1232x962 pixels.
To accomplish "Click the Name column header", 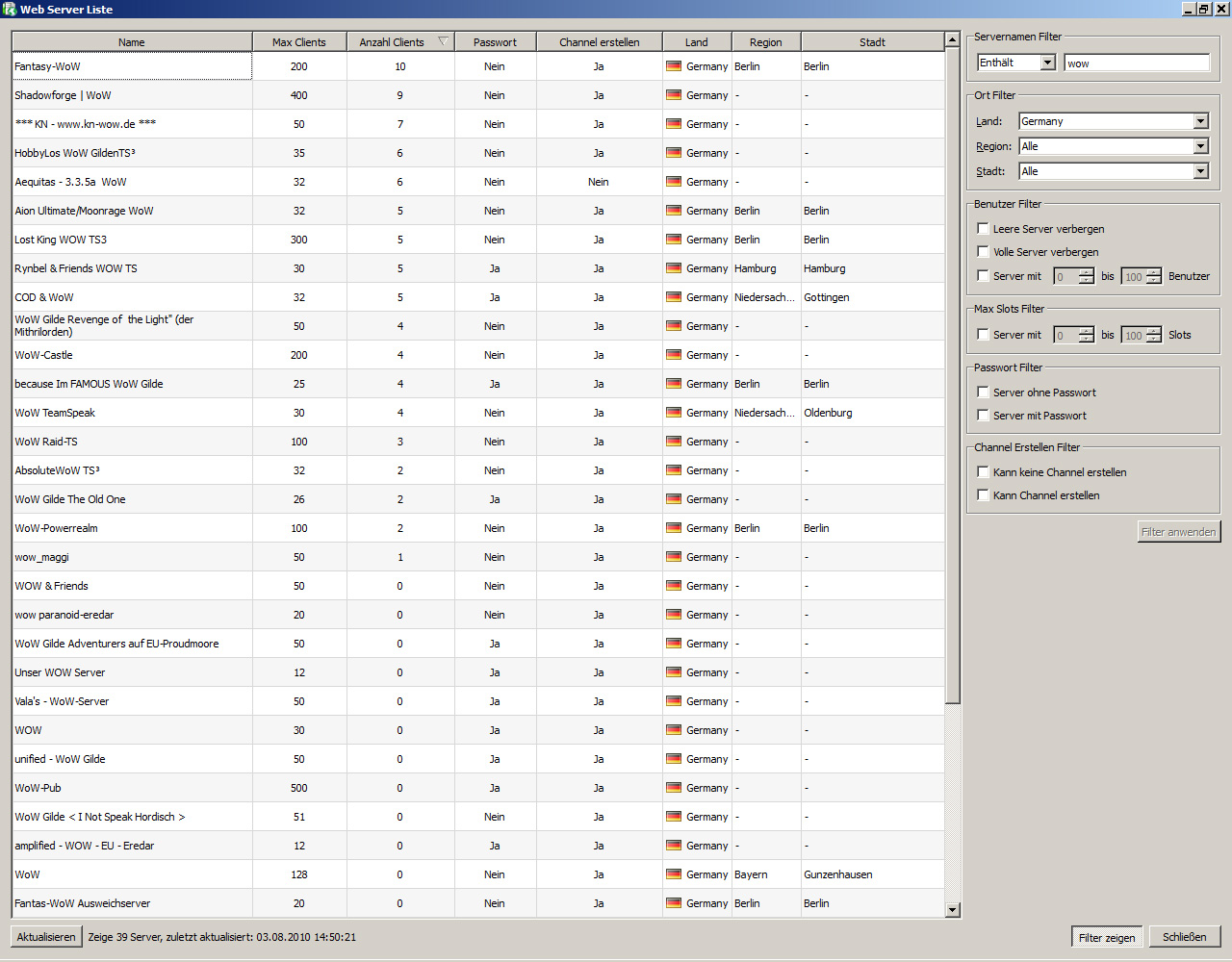I will tap(132, 42).
